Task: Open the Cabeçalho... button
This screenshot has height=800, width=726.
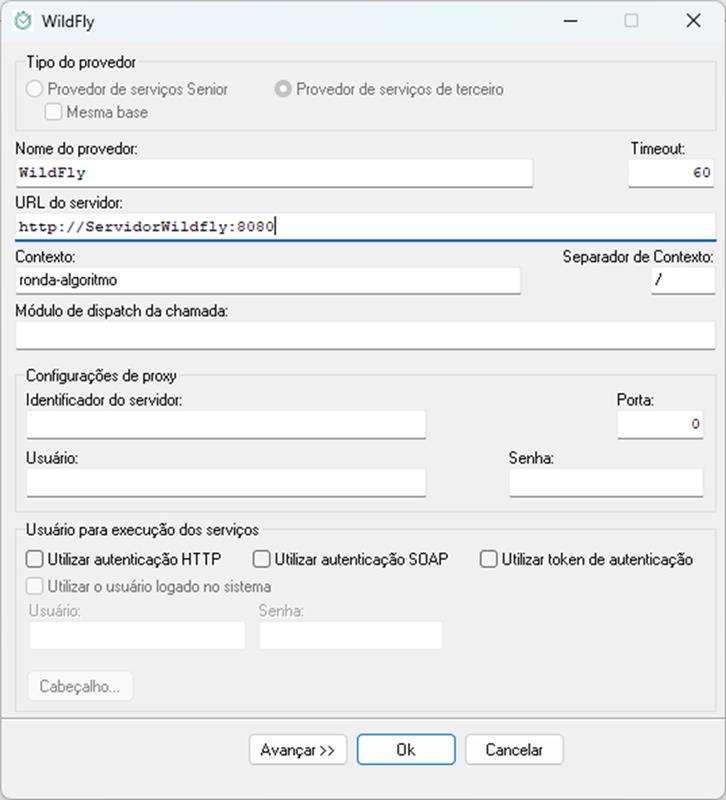Action: 80,687
